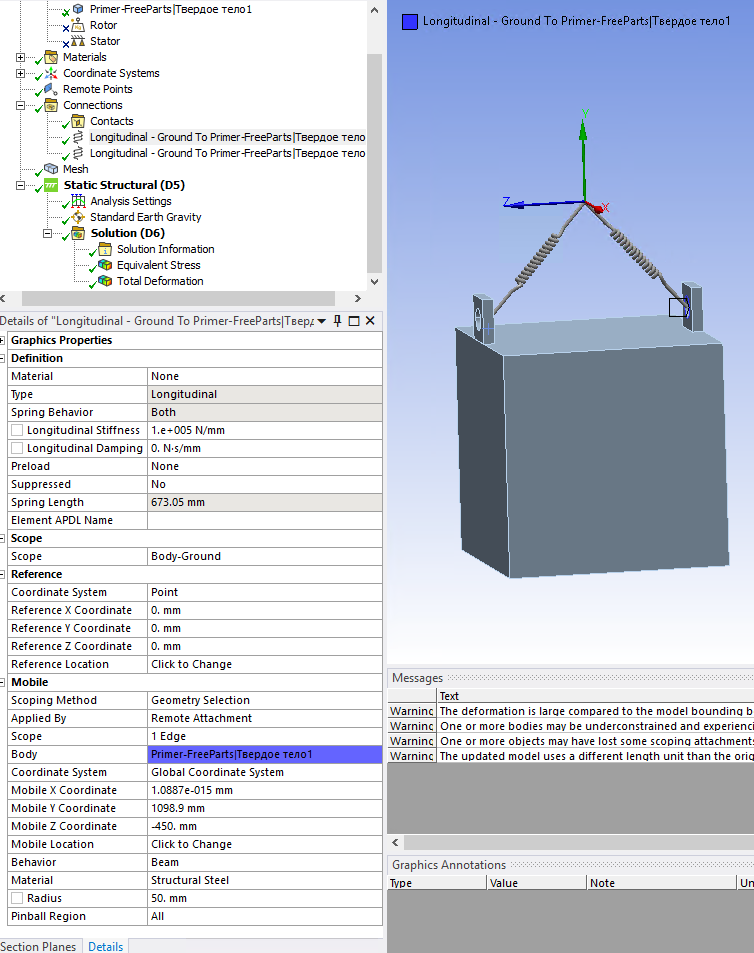This screenshot has height=953, width=754.
Task: Click the Equivalent Stress result icon
Action: pos(105,265)
